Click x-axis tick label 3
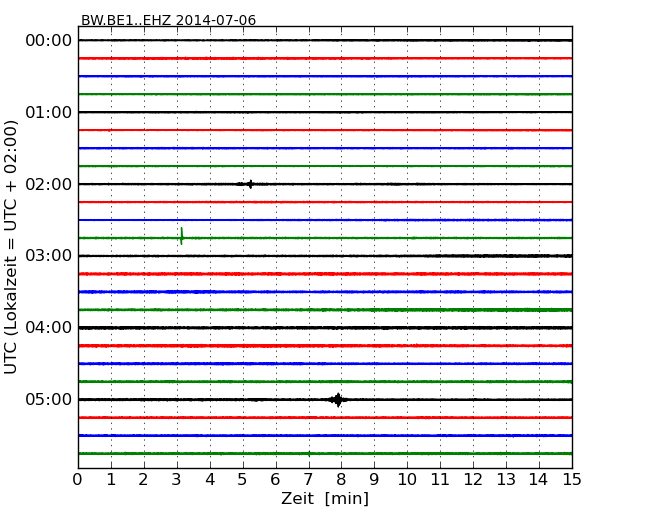Viewport: 650px width, 520px height. [x=177, y=480]
